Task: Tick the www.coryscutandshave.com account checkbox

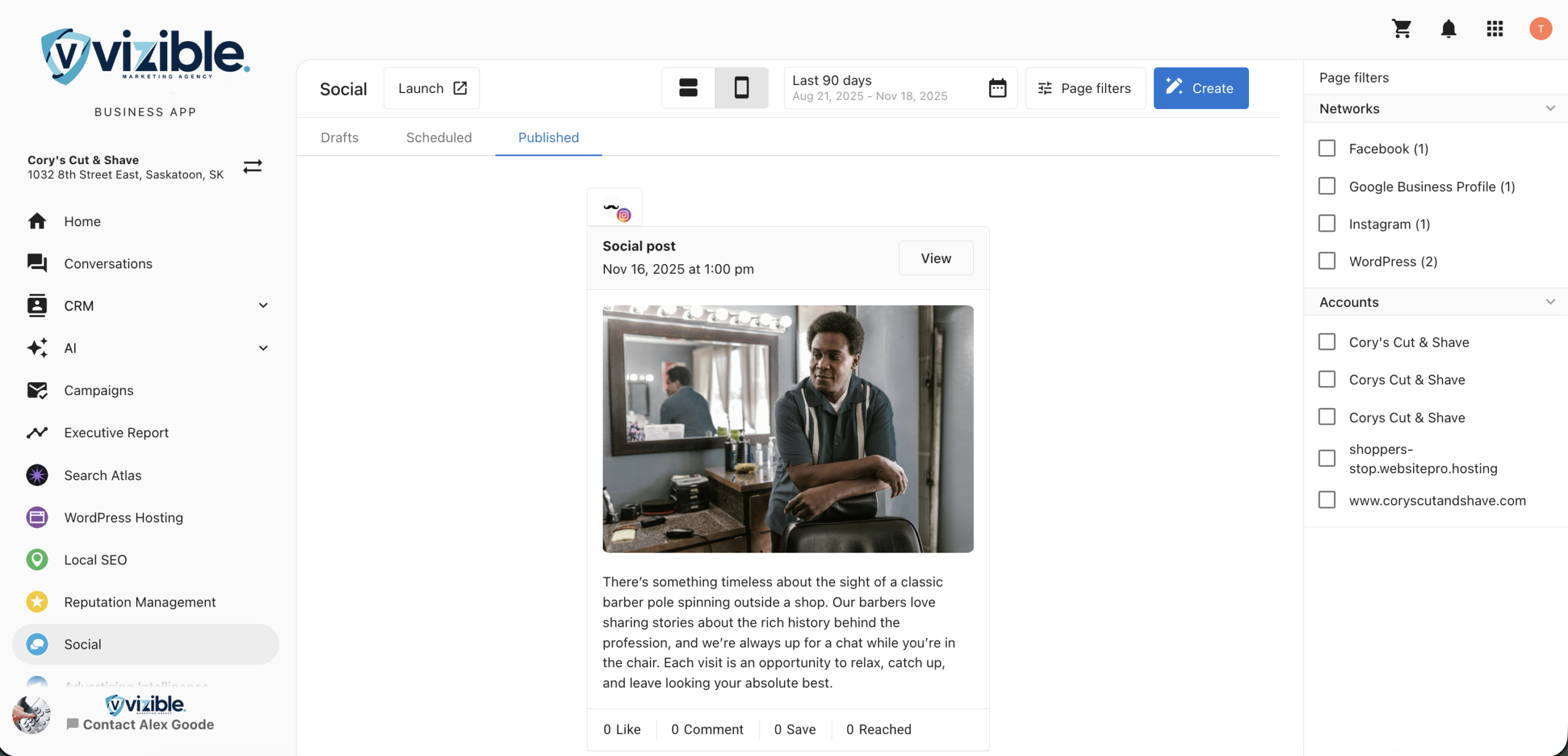Action: (x=1327, y=500)
